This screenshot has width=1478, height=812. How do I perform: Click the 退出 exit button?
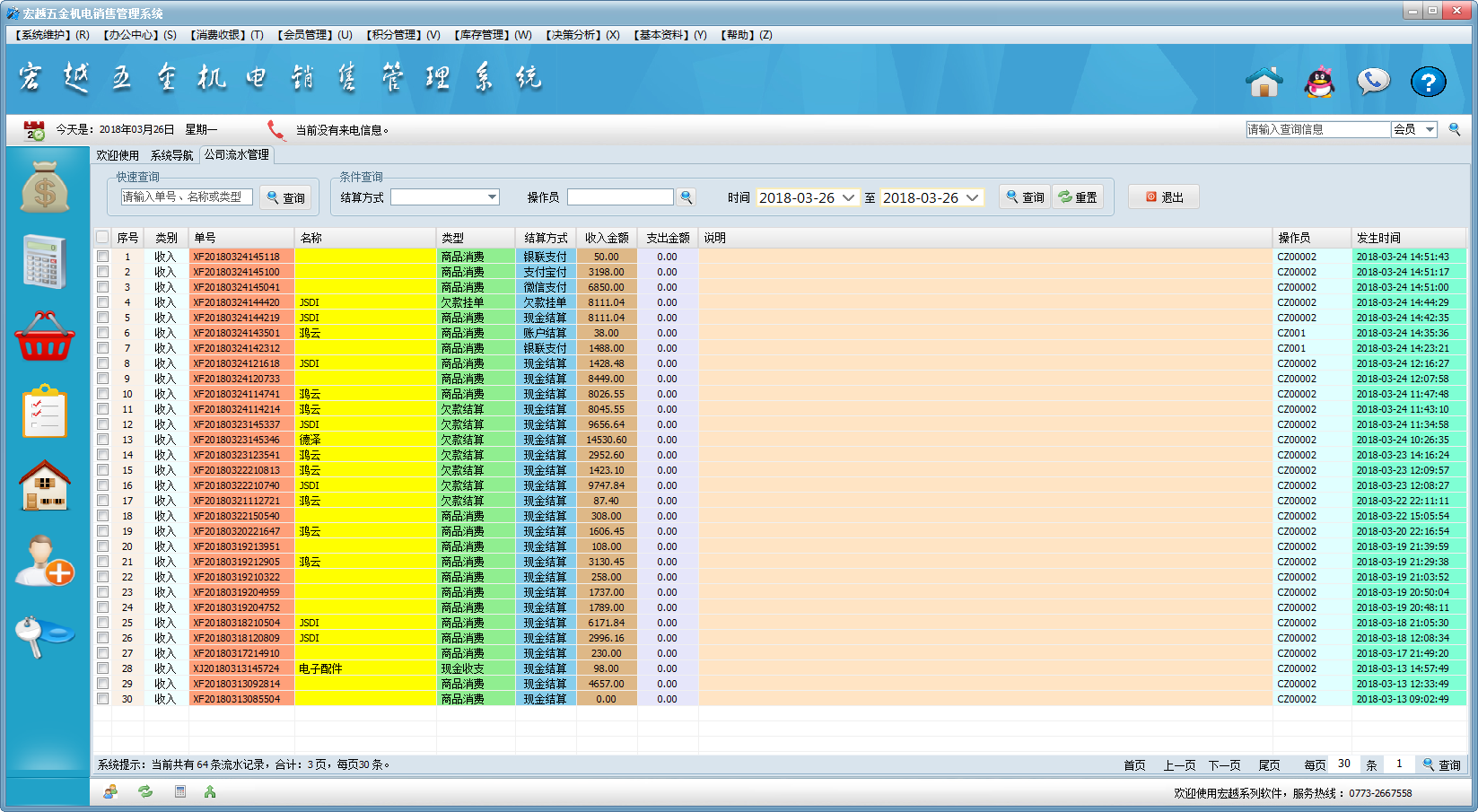[1164, 197]
